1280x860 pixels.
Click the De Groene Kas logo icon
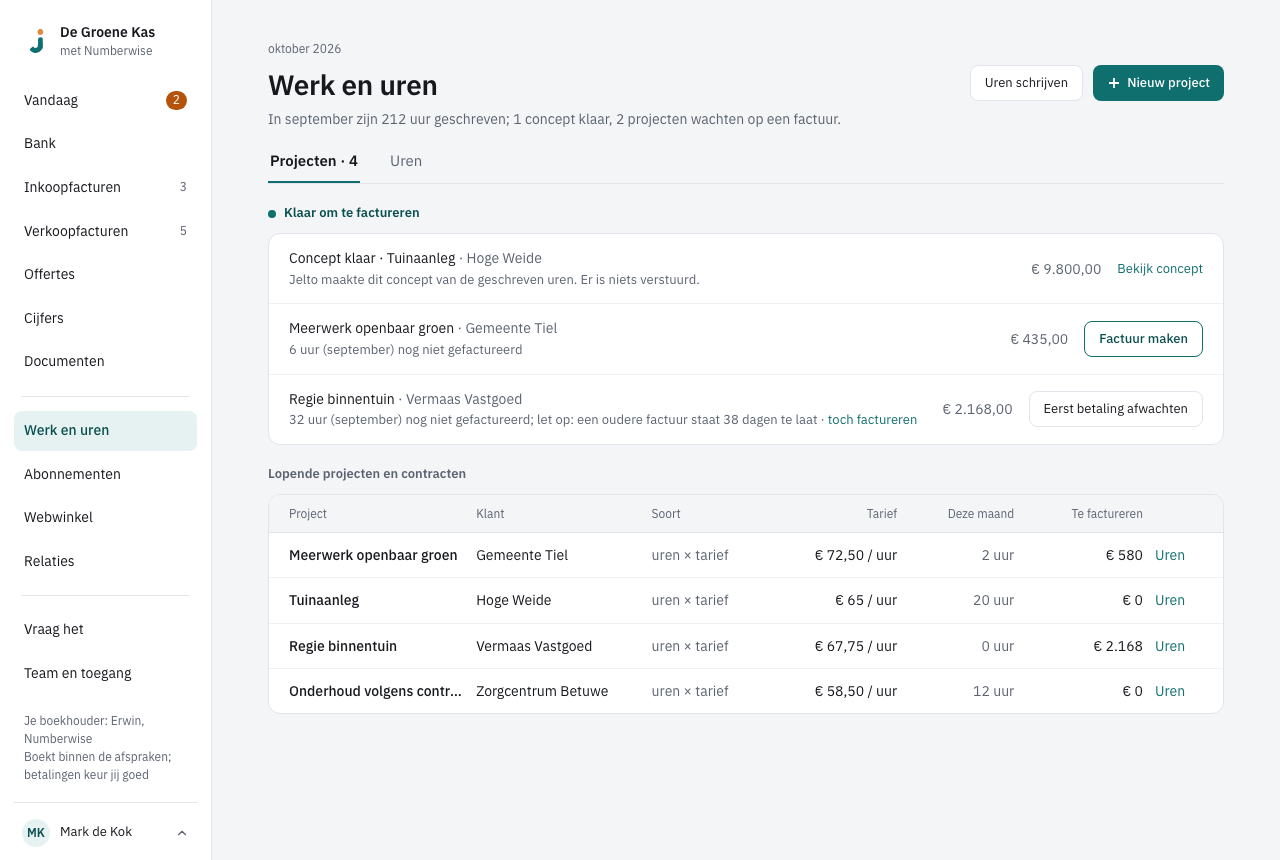tap(37, 41)
